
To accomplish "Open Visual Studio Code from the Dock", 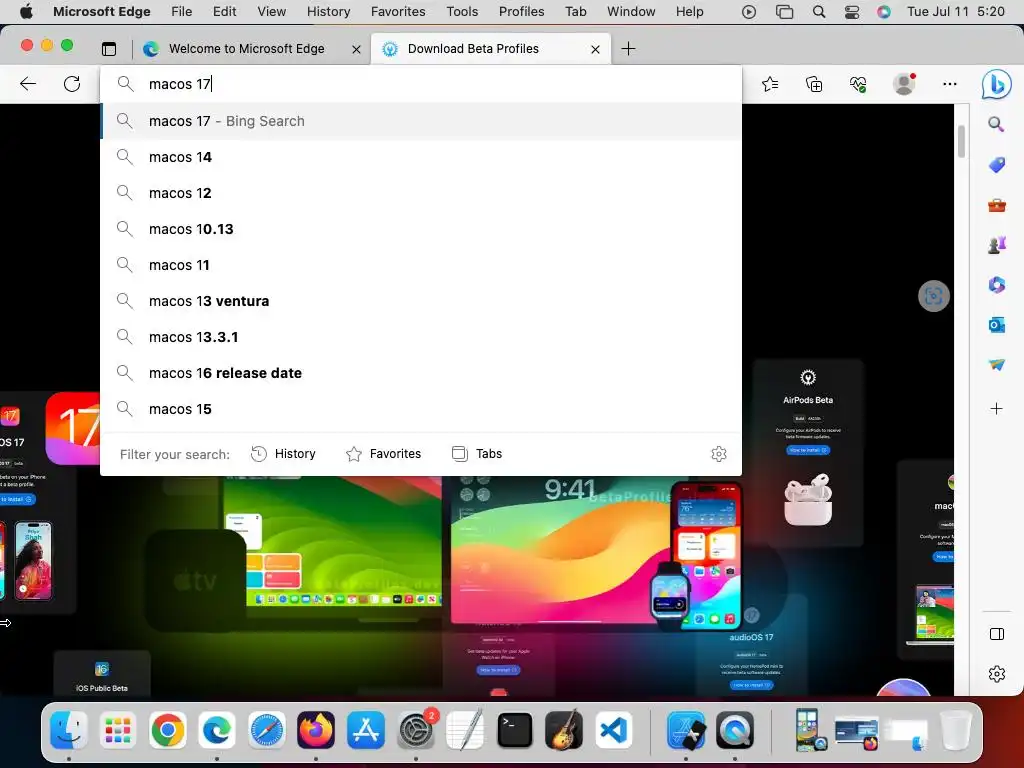I will pyautogui.click(x=613, y=729).
